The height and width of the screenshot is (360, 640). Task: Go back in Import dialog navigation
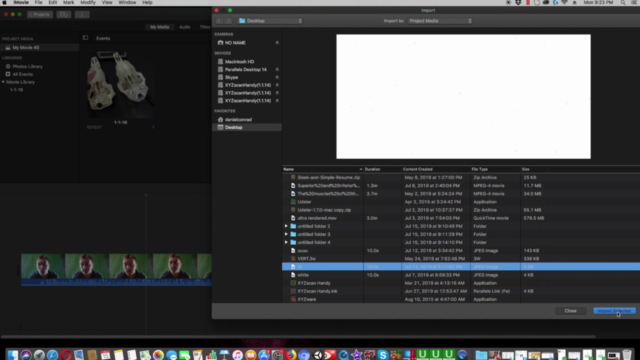219,21
